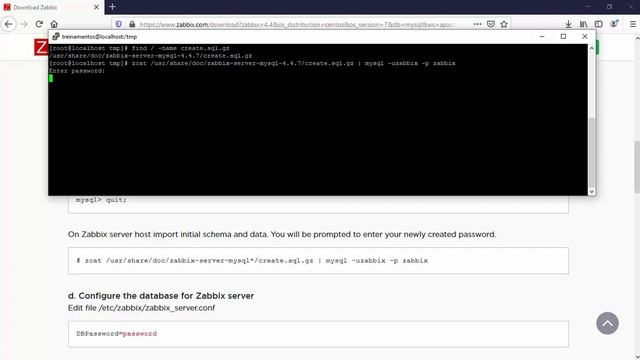Click the Firefox URL address field
This screenshot has width=640, height=360.
coord(298,24)
